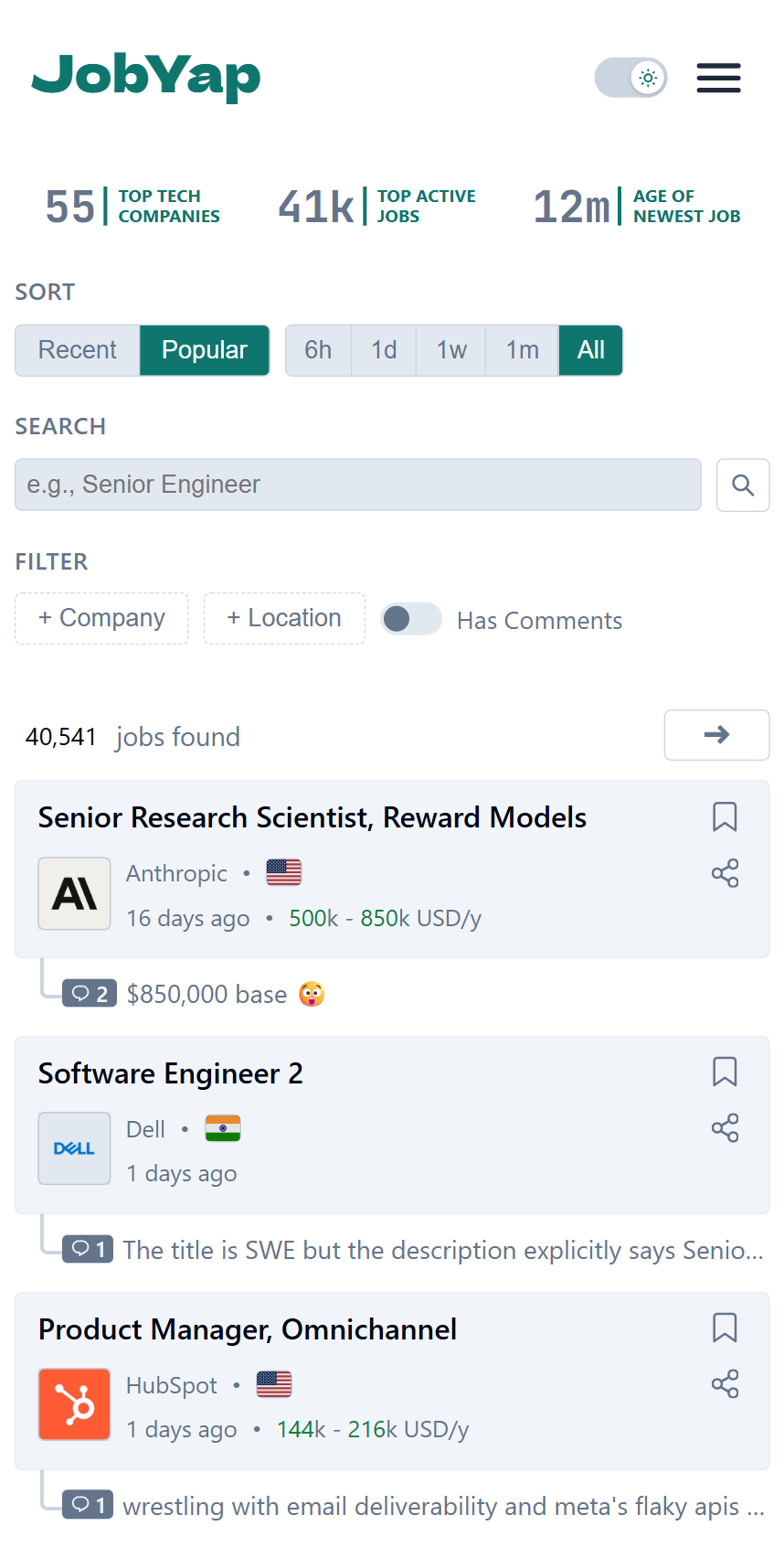
Task: Enable the Has Comments toggle
Action: (x=411, y=619)
